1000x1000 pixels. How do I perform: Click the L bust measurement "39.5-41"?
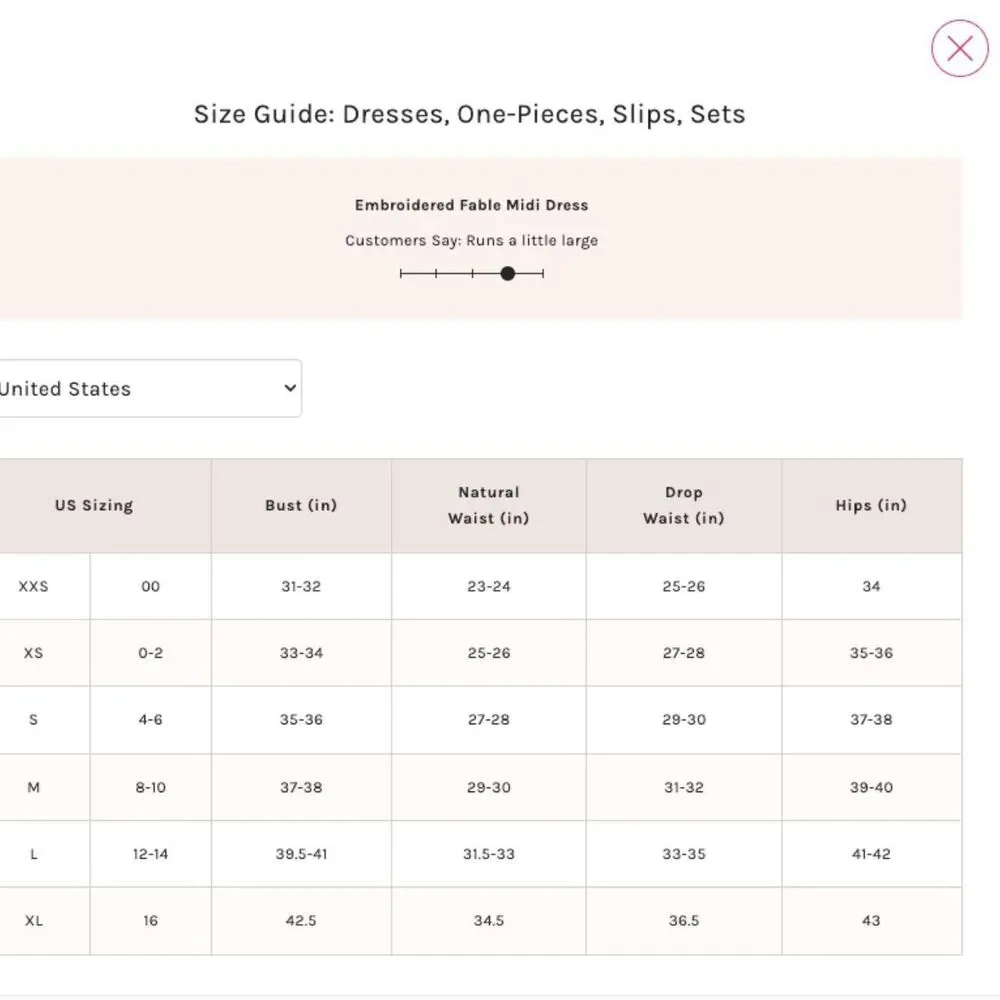pyautogui.click(x=301, y=854)
